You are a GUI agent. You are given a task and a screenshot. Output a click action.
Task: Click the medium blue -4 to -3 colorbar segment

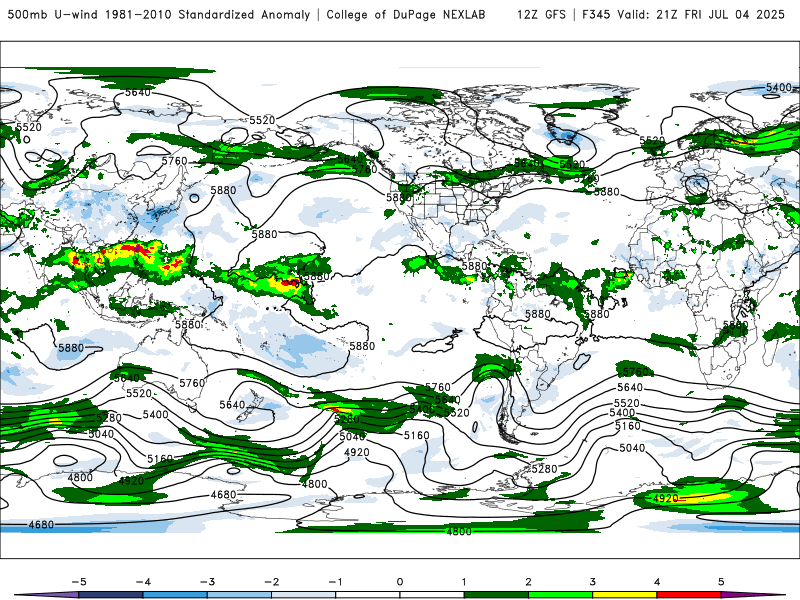click(x=175, y=595)
